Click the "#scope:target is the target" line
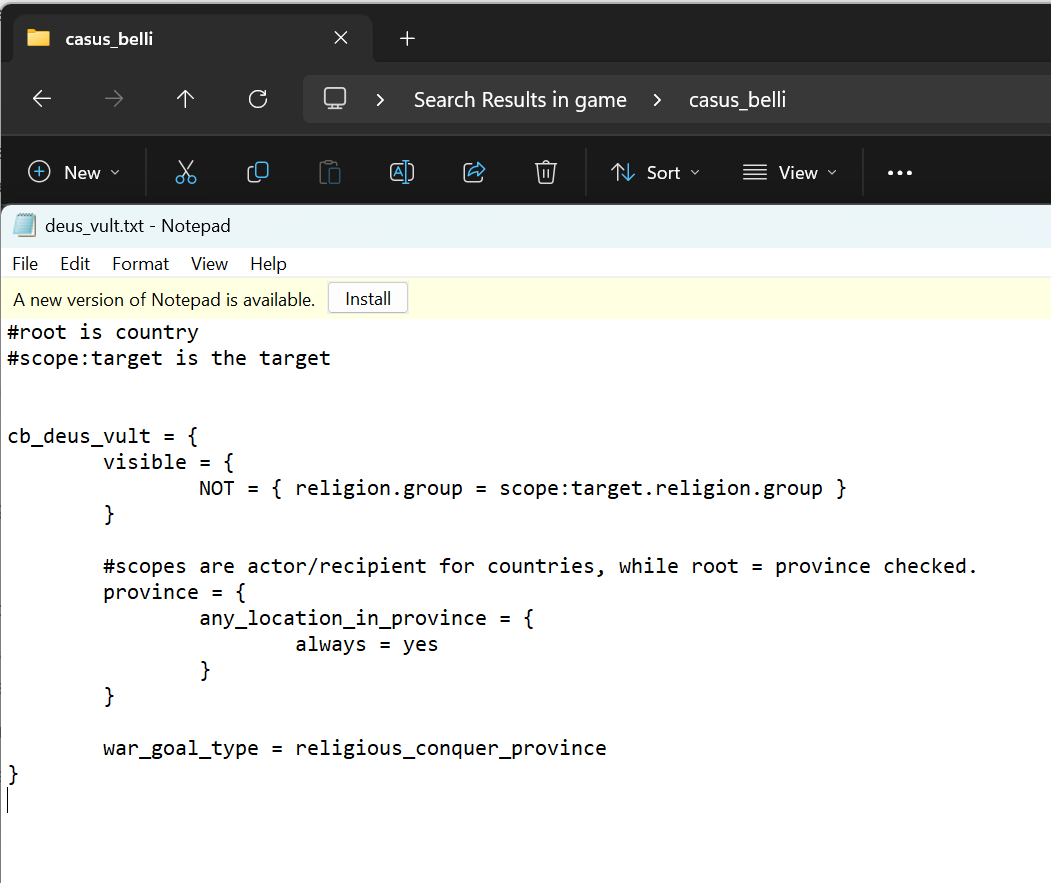 pos(169,359)
